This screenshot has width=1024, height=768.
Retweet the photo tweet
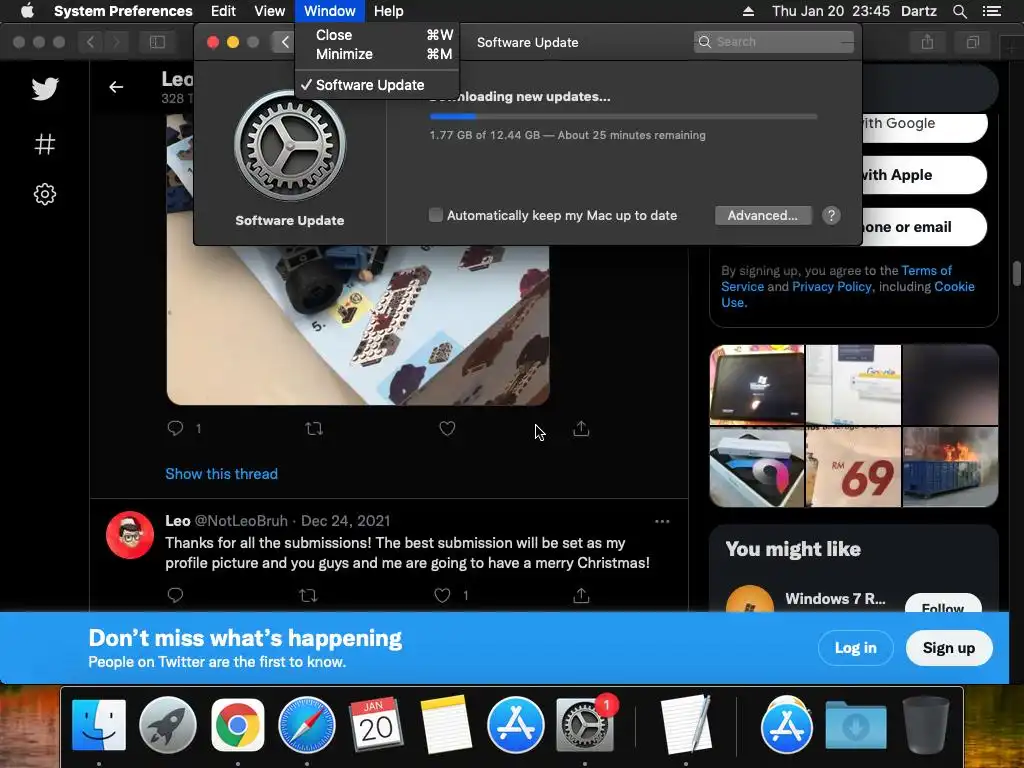(314, 428)
